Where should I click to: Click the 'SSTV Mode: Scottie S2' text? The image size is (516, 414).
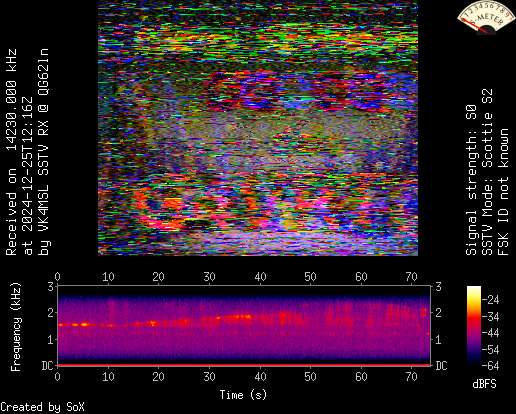tap(487, 172)
